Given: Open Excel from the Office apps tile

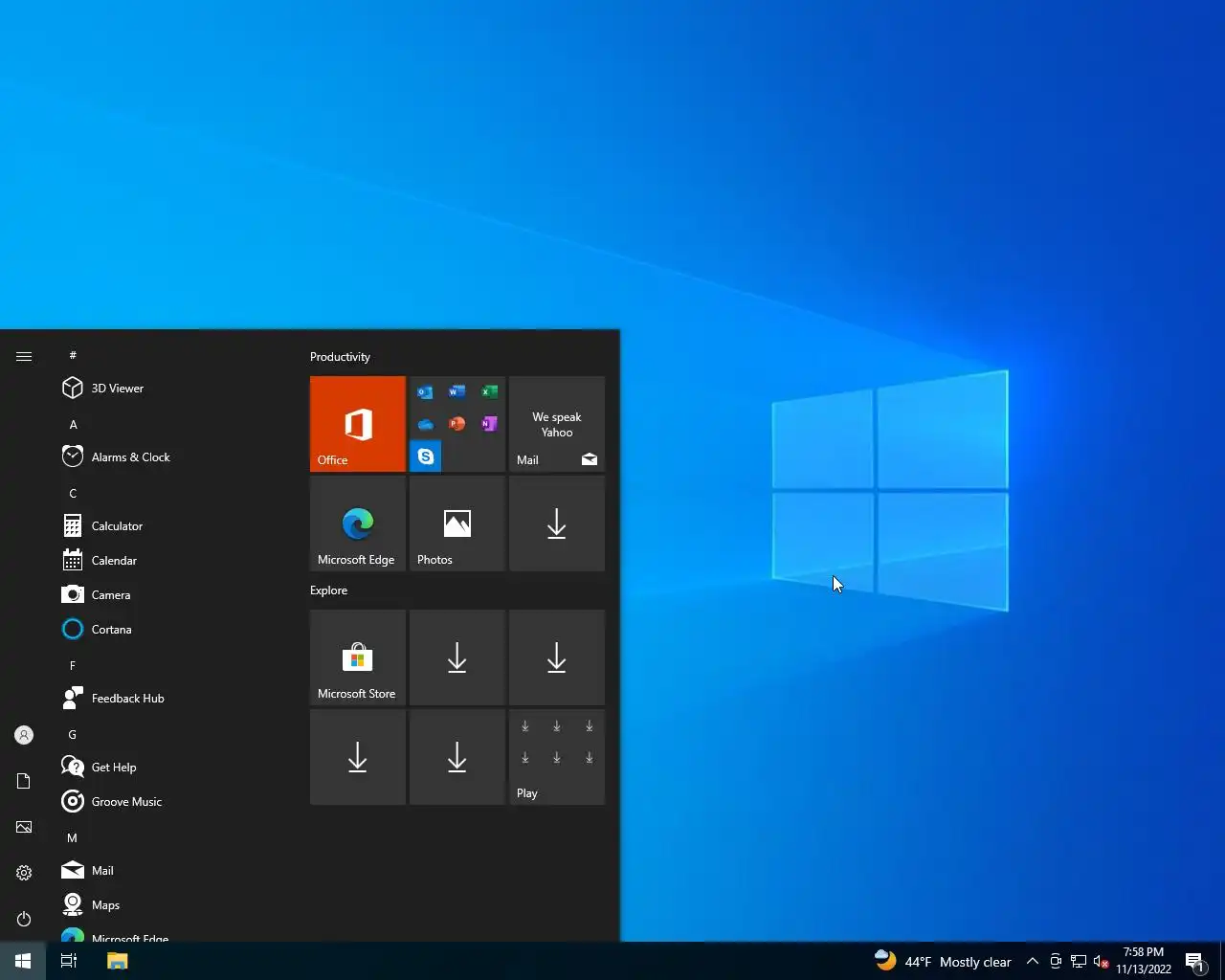Looking at the screenshot, I should tap(489, 392).
